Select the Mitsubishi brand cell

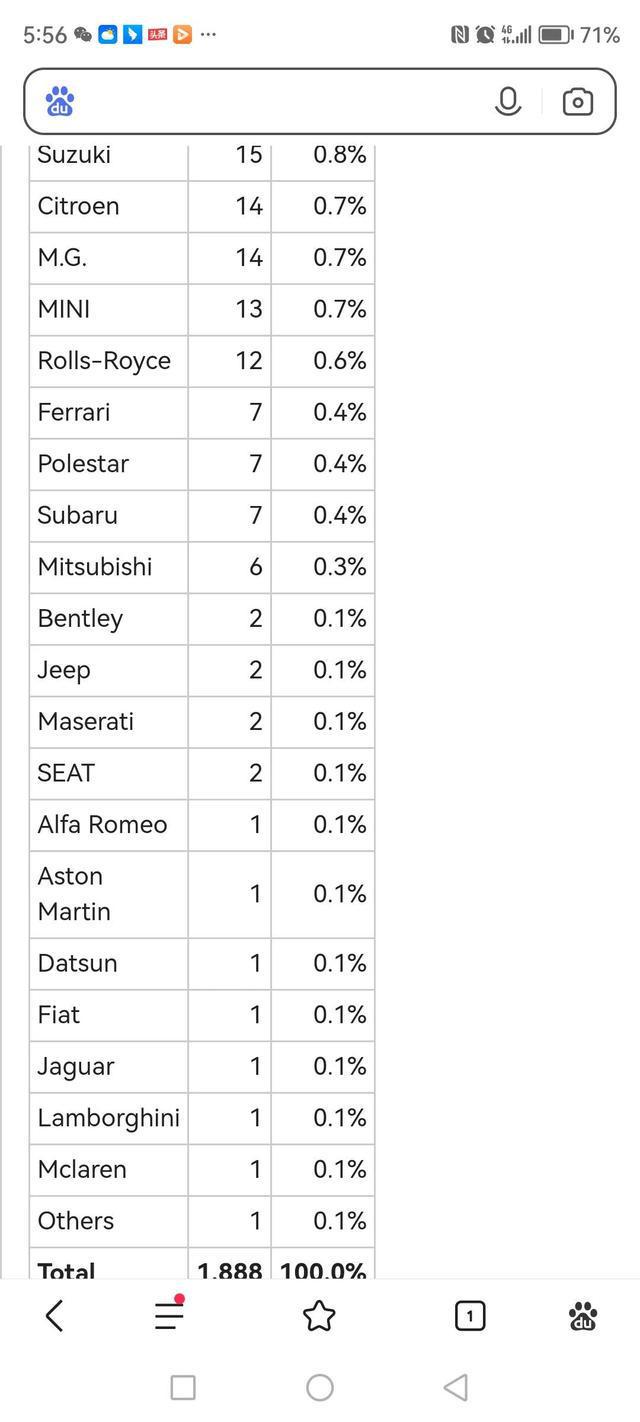(109, 567)
